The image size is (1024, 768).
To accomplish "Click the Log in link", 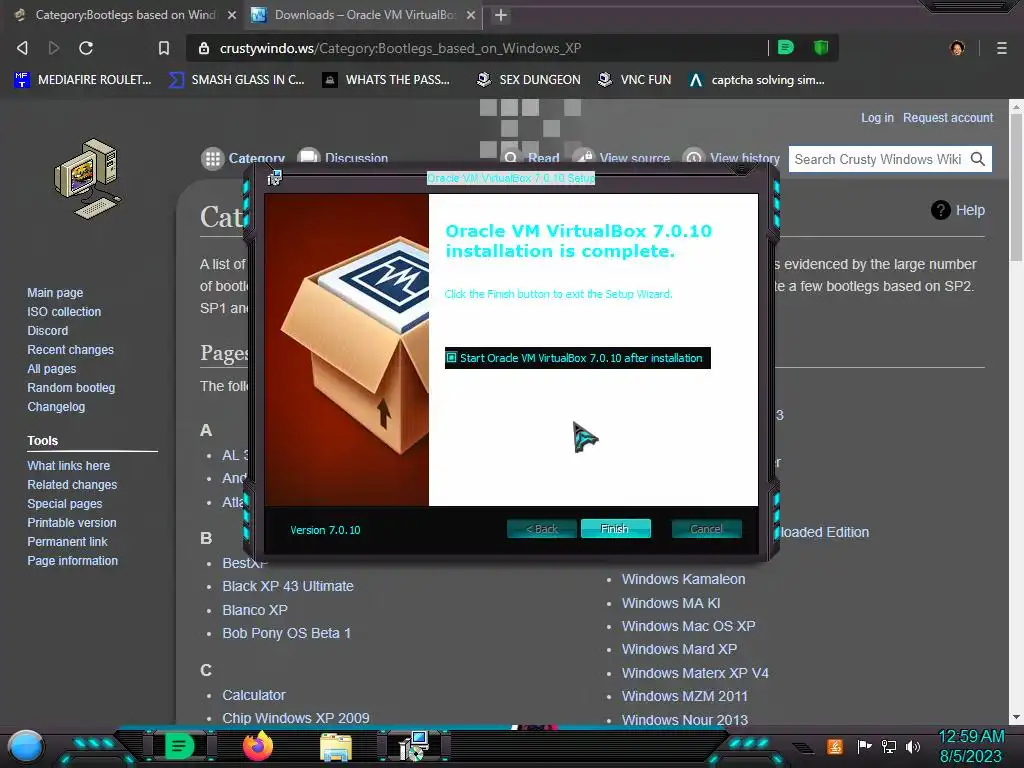I will 877,118.
